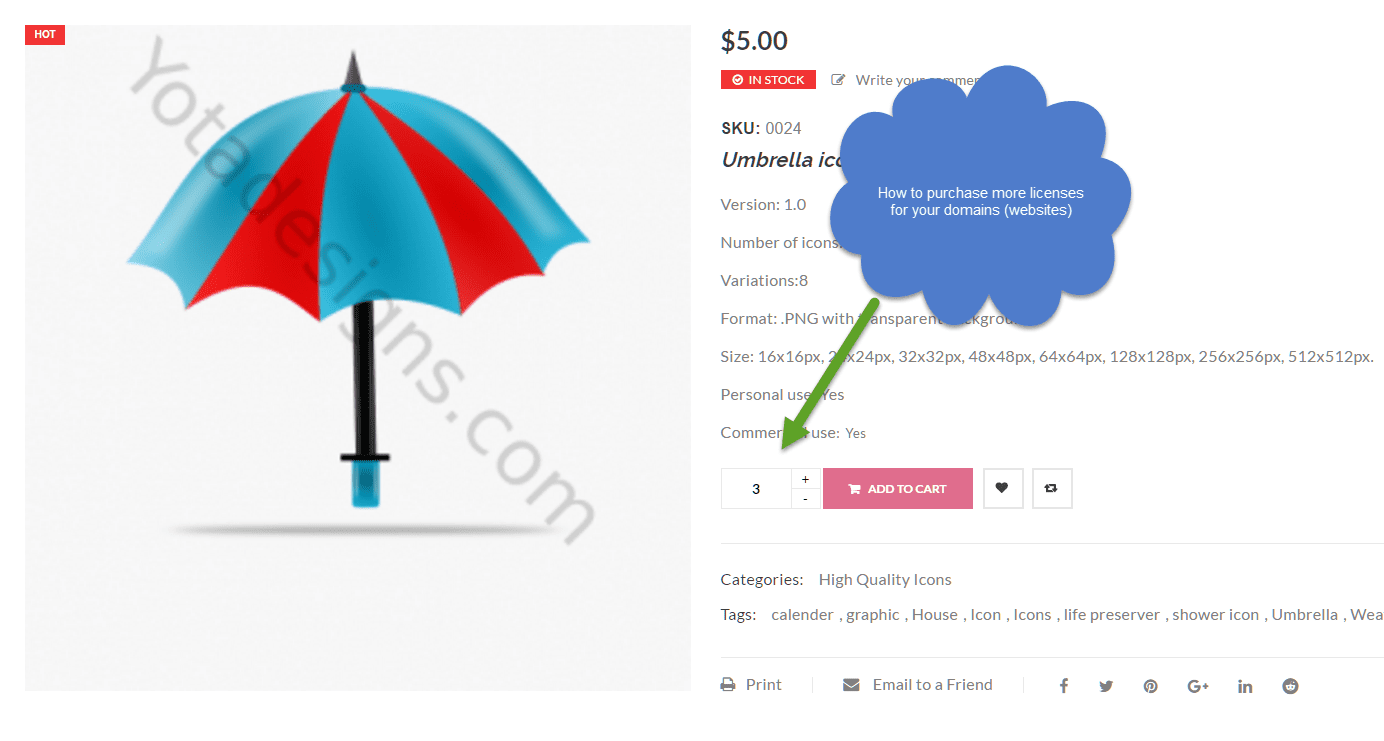1384x741 pixels.
Task: Select the life preserver tag
Action: point(1112,615)
